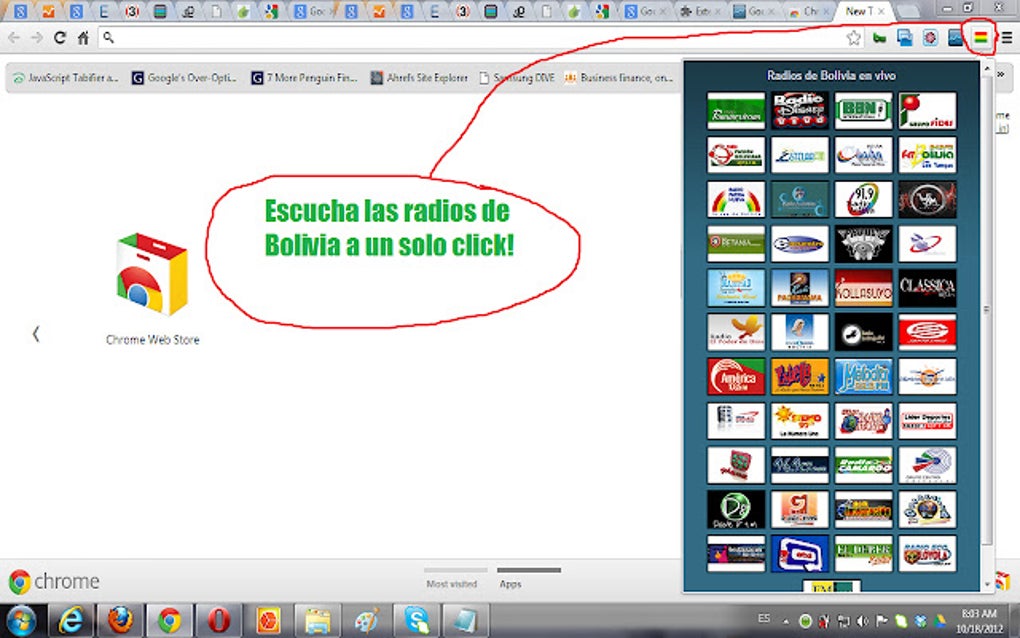Open the JavaScript Tabifier bookmark
The height and width of the screenshot is (638, 1020).
(66, 77)
